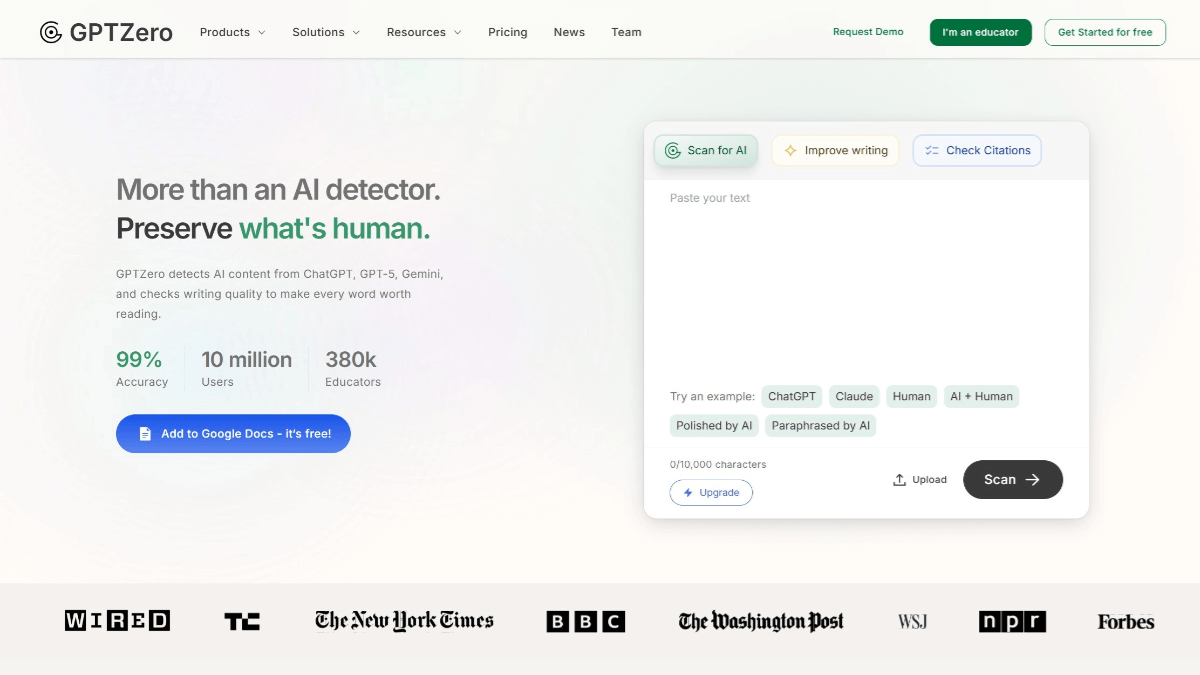The image size is (1200, 675).
Task: Select the ChatGPT example chip
Action: pyautogui.click(x=792, y=397)
